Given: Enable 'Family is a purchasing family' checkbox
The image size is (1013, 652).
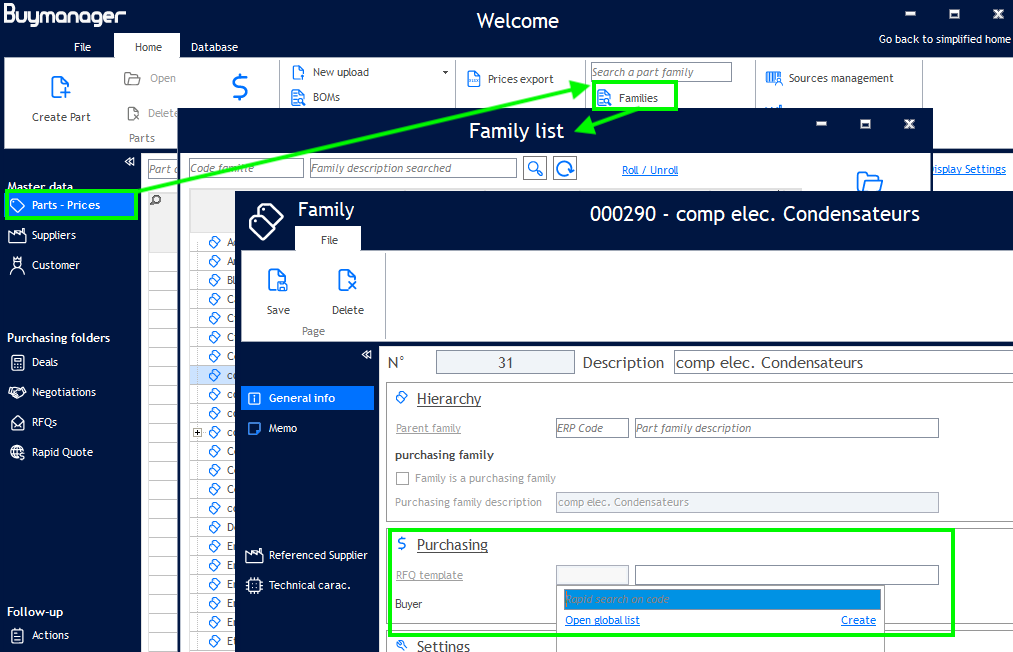Looking at the screenshot, I should tap(403, 478).
